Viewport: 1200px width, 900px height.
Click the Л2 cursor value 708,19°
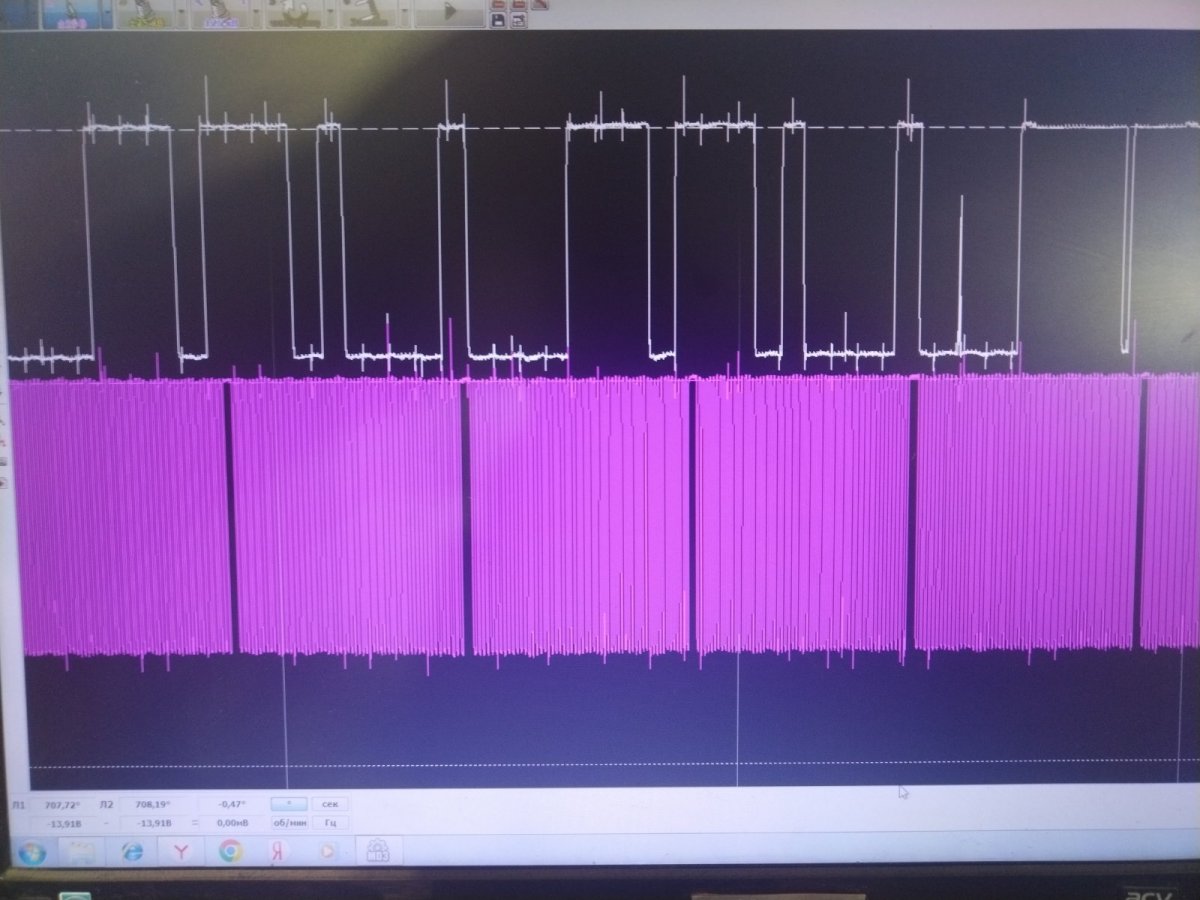coord(153,804)
